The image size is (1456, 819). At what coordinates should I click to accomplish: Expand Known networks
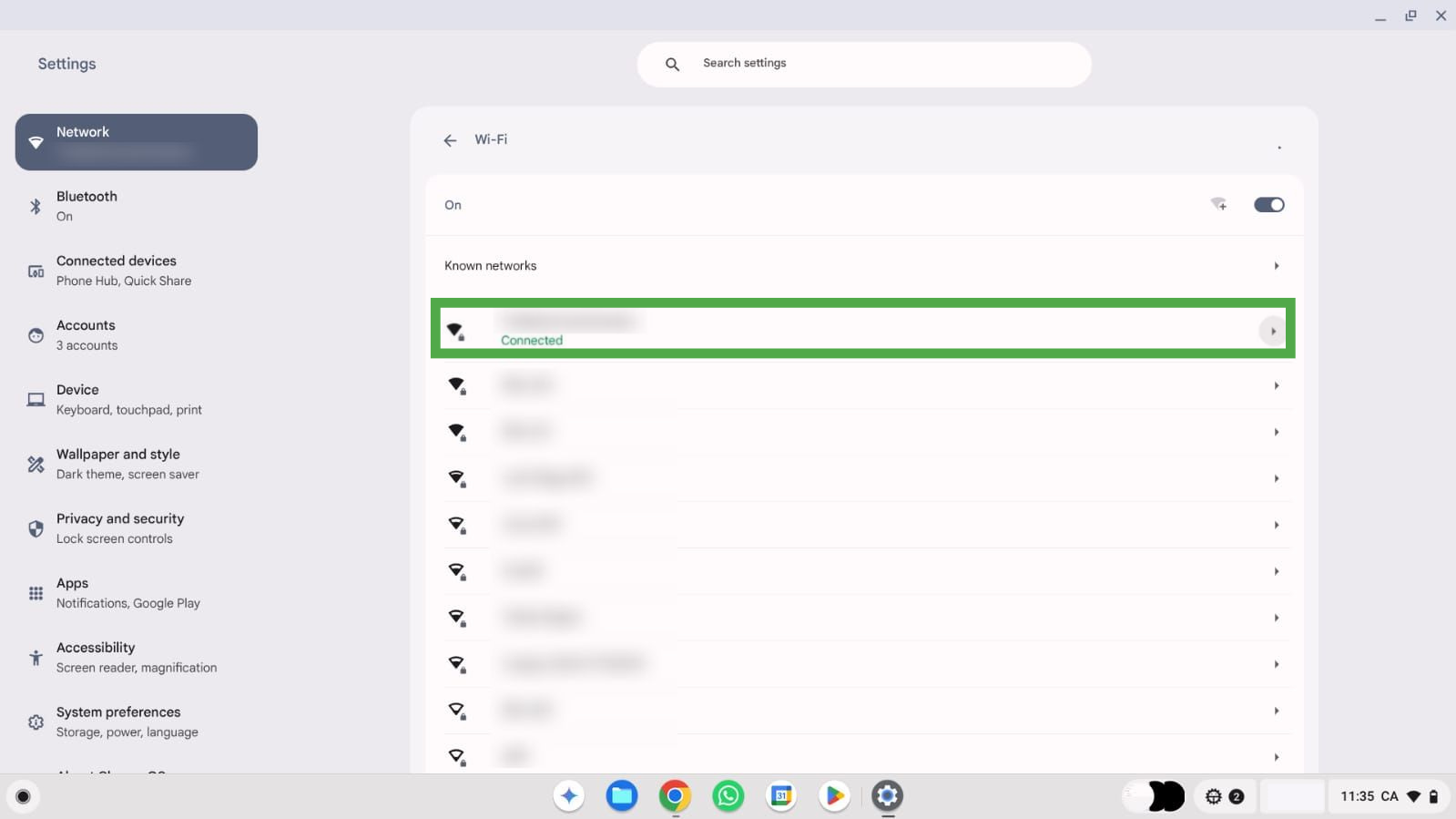(864, 266)
